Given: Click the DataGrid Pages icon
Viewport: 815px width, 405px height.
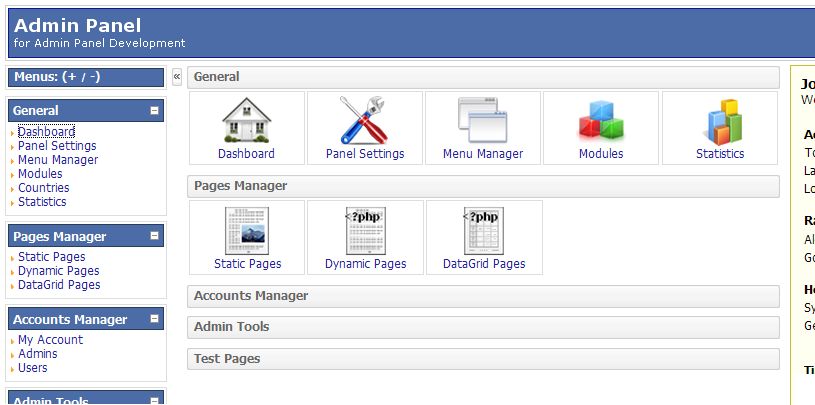Looking at the screenshot, I should (483, 231).
